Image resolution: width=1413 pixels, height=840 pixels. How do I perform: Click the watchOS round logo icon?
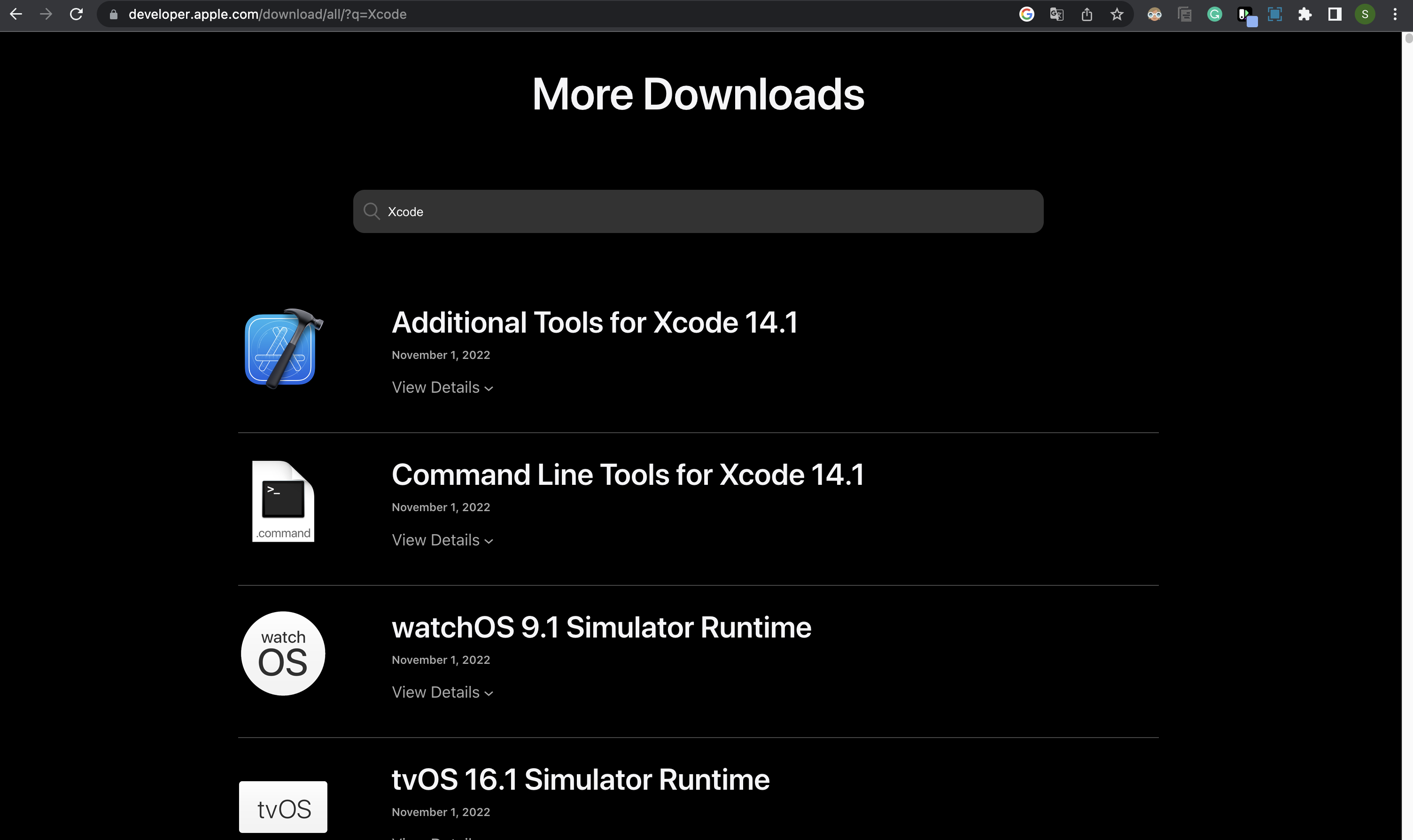pos(283,653)
